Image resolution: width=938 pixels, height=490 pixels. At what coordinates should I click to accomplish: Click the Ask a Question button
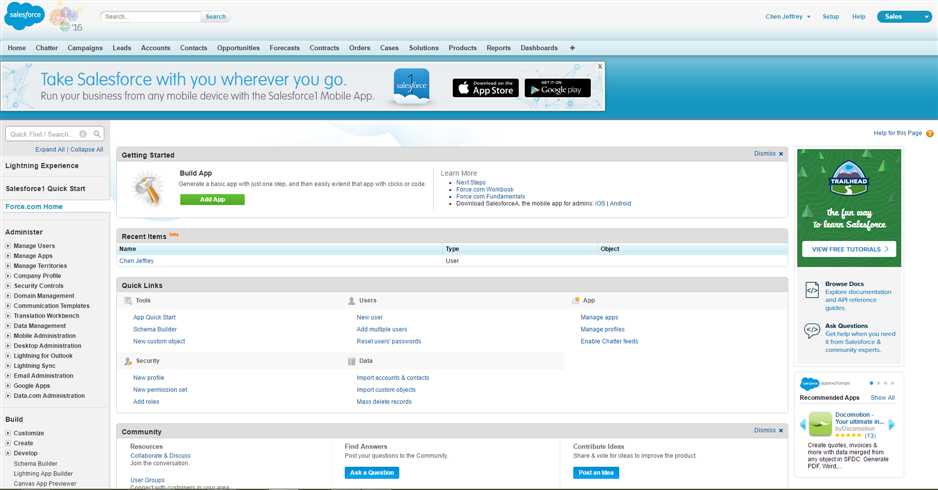tap(371, 473)
